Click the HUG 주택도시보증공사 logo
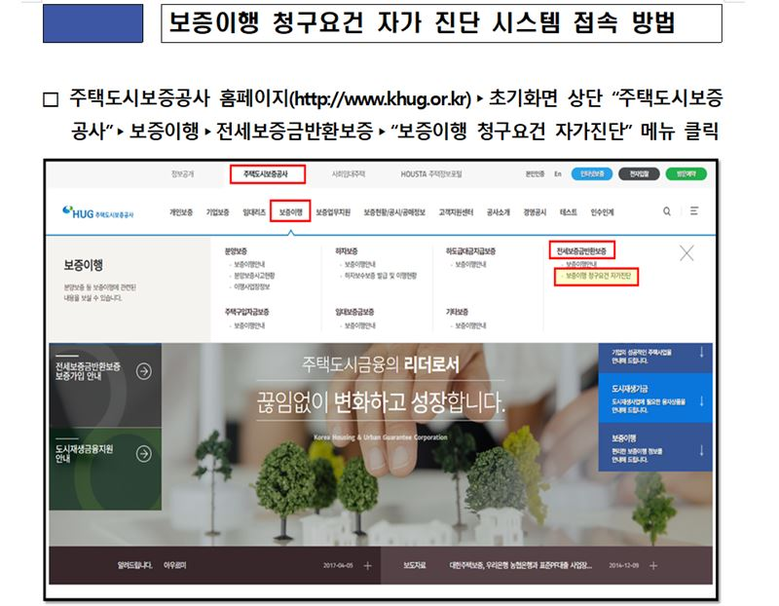Image resolution: width=779 pixels, height=606 pixels. pyautogui.click(x=98, y=212)
